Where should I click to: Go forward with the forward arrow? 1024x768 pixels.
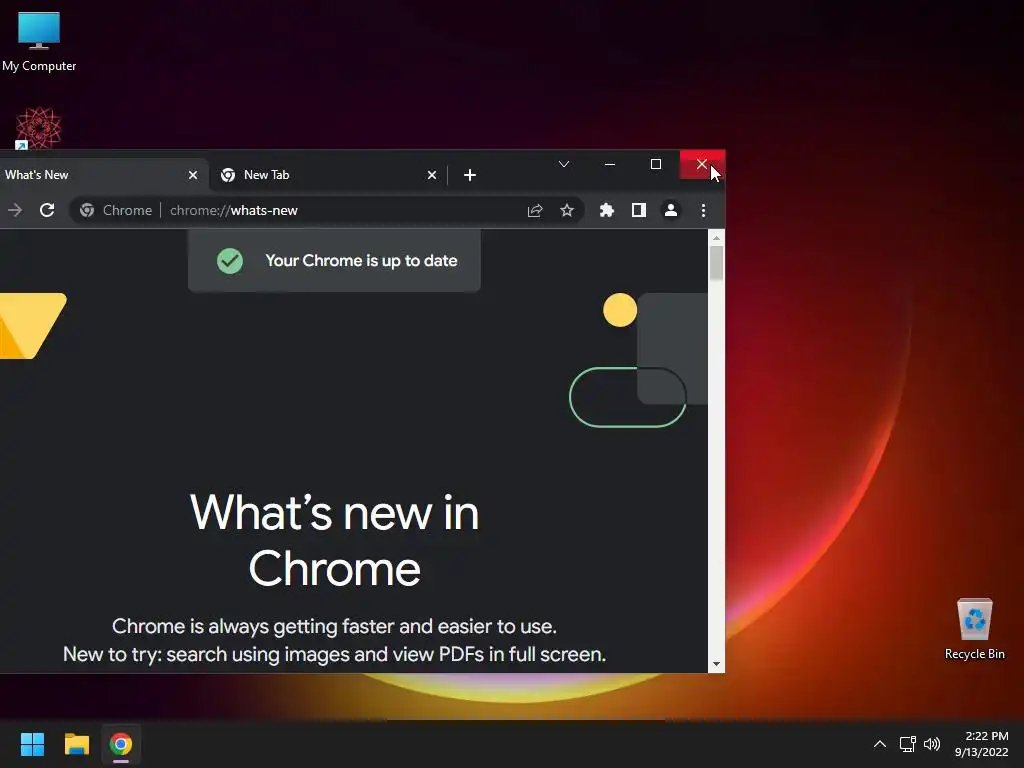(14, 210)
